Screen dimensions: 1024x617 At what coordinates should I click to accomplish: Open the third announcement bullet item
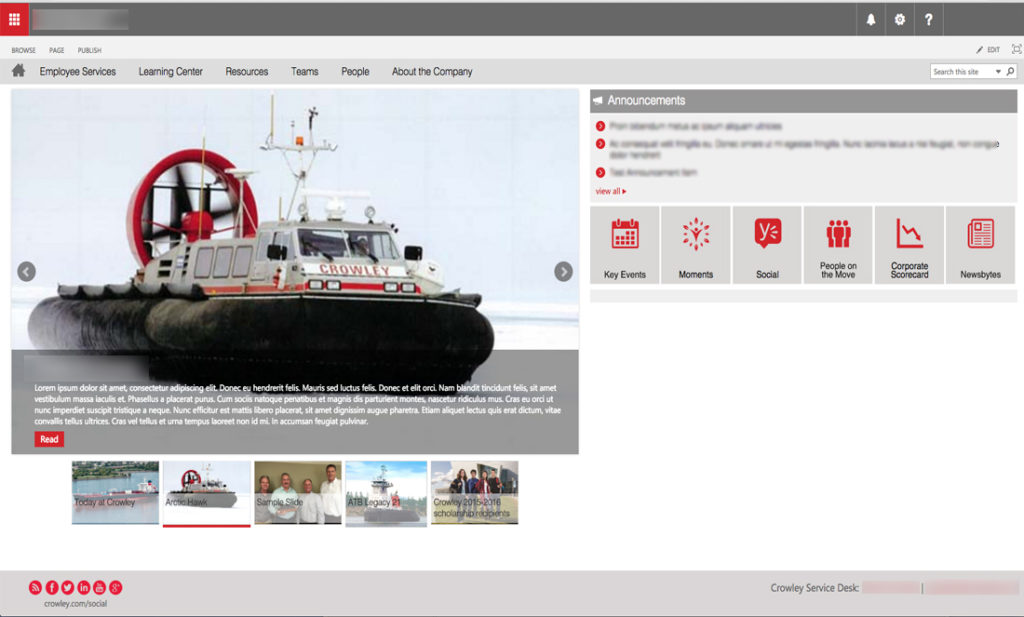(653, 172)
